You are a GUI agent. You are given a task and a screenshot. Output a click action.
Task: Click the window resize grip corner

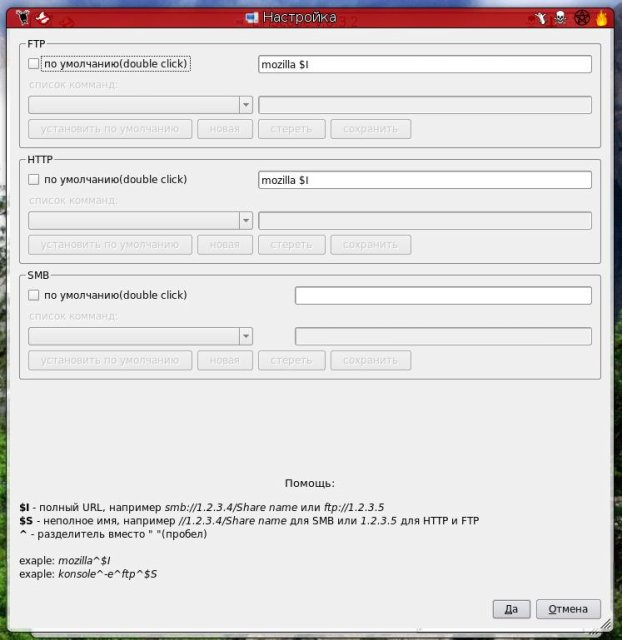pos(606,624)
